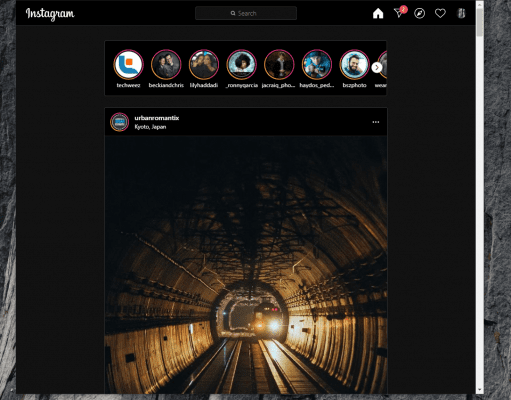Open post options three-dot menu
This screenshot has height=400, width=511.
tap(376, 122)
